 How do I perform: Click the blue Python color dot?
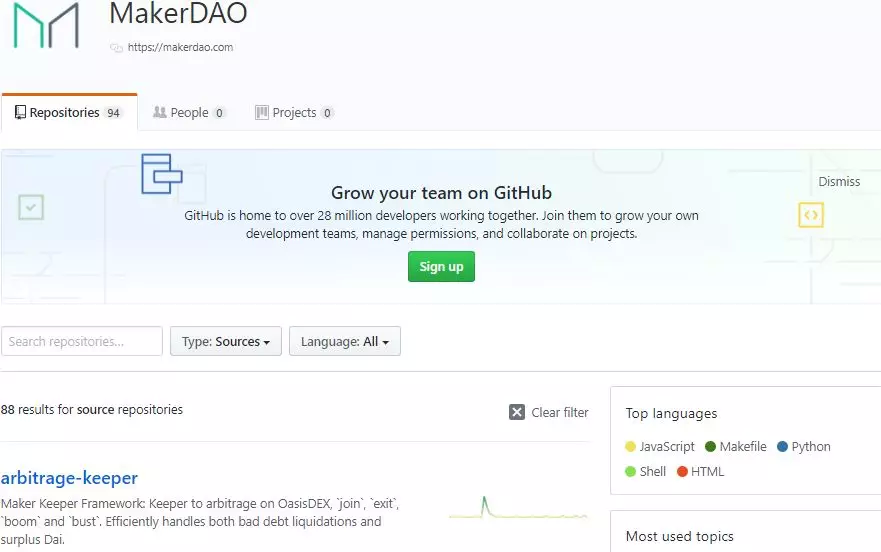(x=782, y=447)
